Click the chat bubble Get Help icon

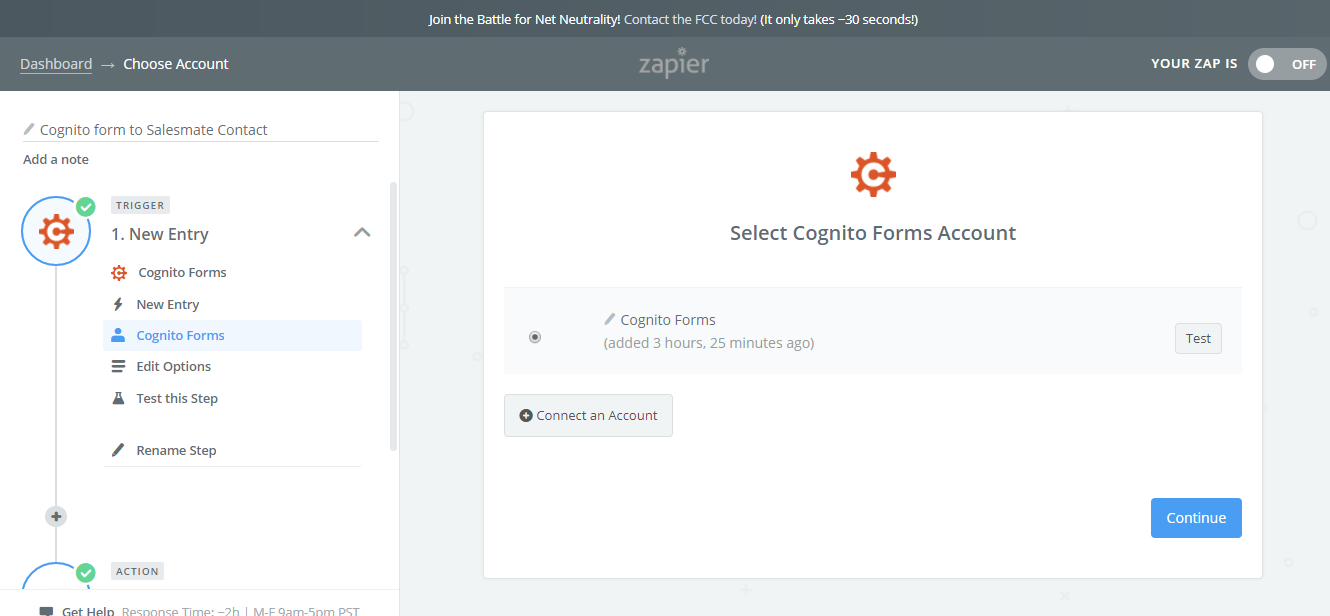click(x=46, y=611)
